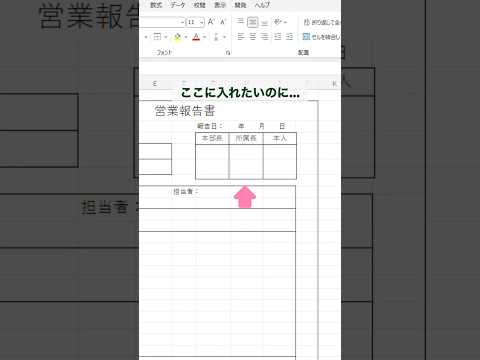480x360 pixels.
Task: Expand the phonetic guide dropdown arrow
Action: coord(224,37)
